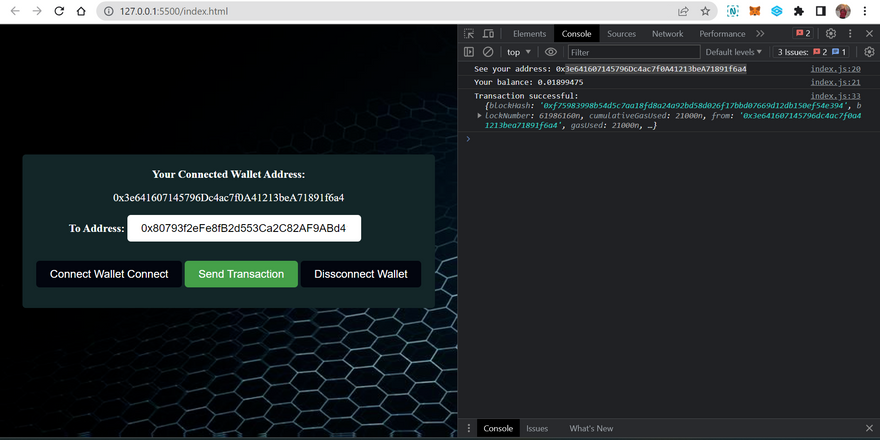880x440 pixels.
Task: Open the Elements tab
Action: (x=529, y=33)
